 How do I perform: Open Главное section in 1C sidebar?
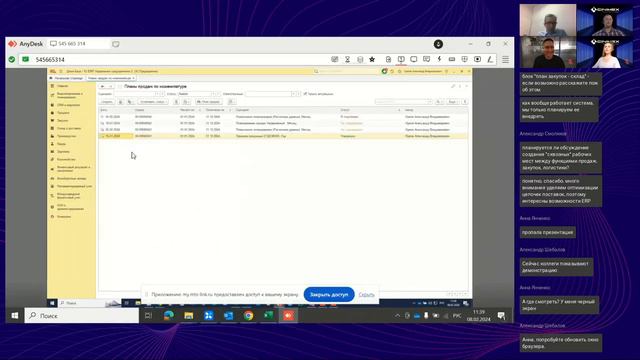pos(62,86)
